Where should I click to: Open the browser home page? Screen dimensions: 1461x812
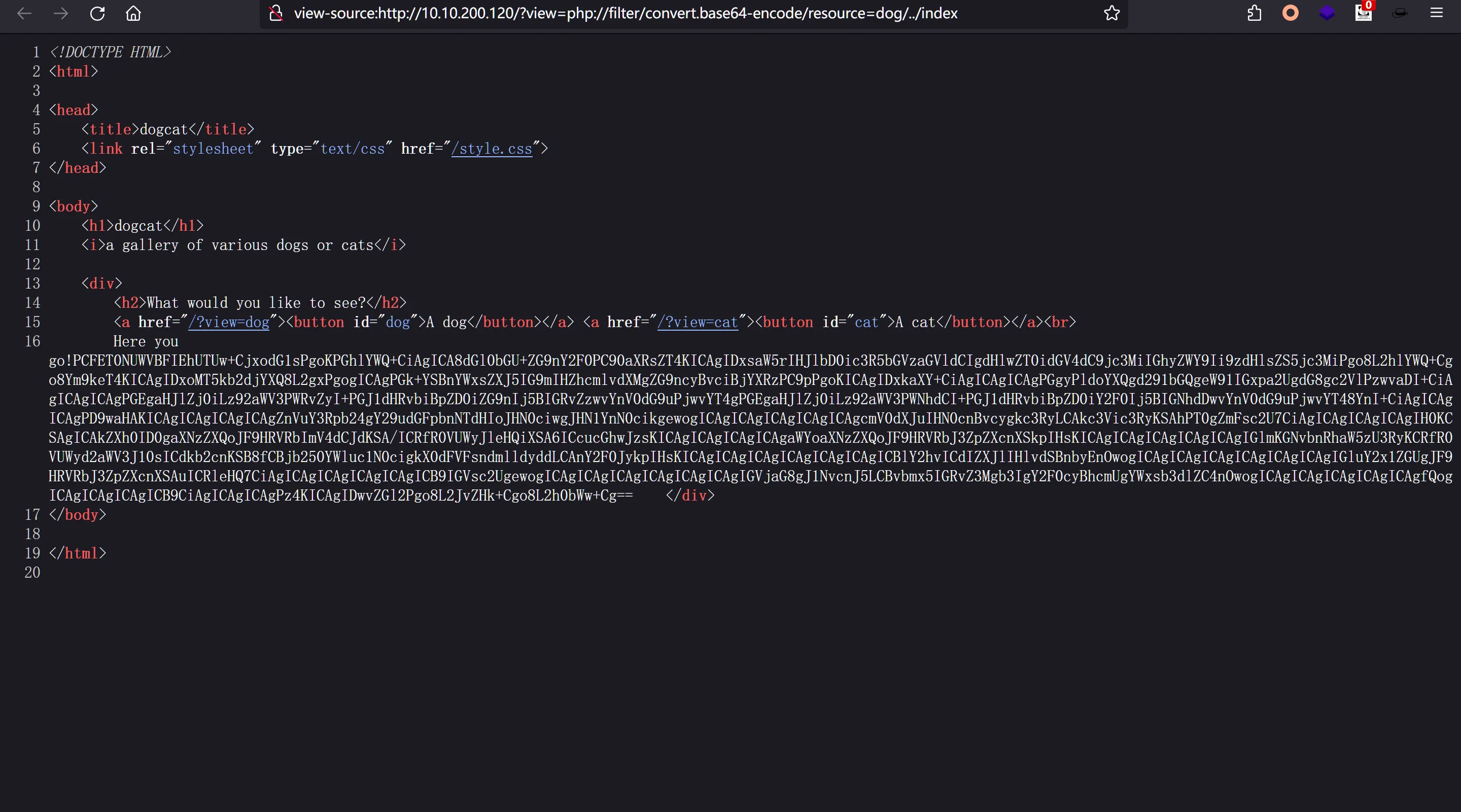(133, 13)
